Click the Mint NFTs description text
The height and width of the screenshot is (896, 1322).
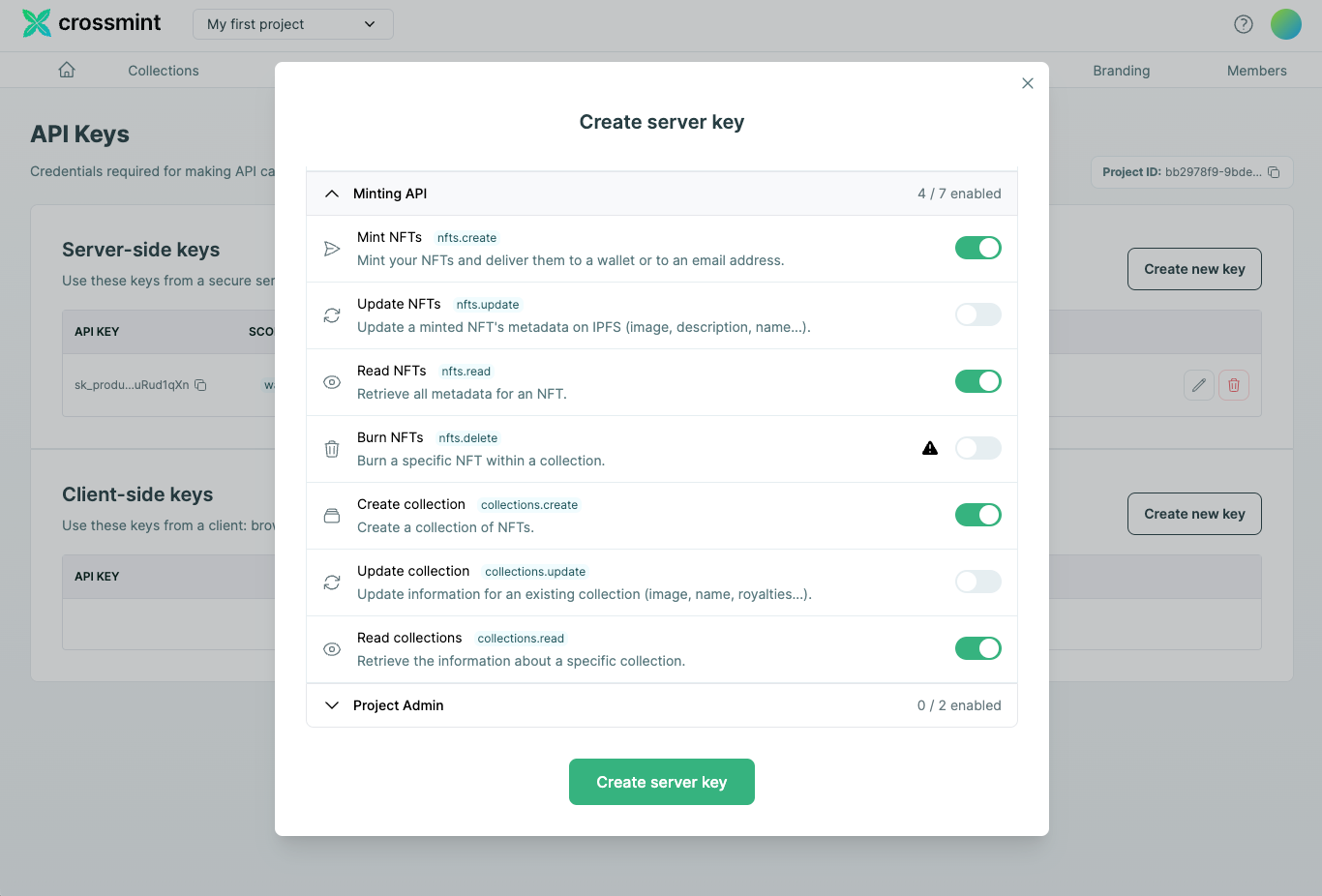tap(571, 260)
